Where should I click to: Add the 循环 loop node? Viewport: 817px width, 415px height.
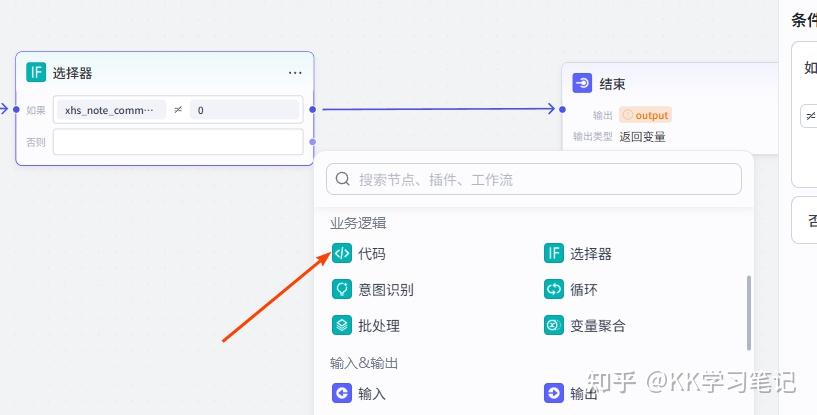pyautogui.click(x=571, y=289)
